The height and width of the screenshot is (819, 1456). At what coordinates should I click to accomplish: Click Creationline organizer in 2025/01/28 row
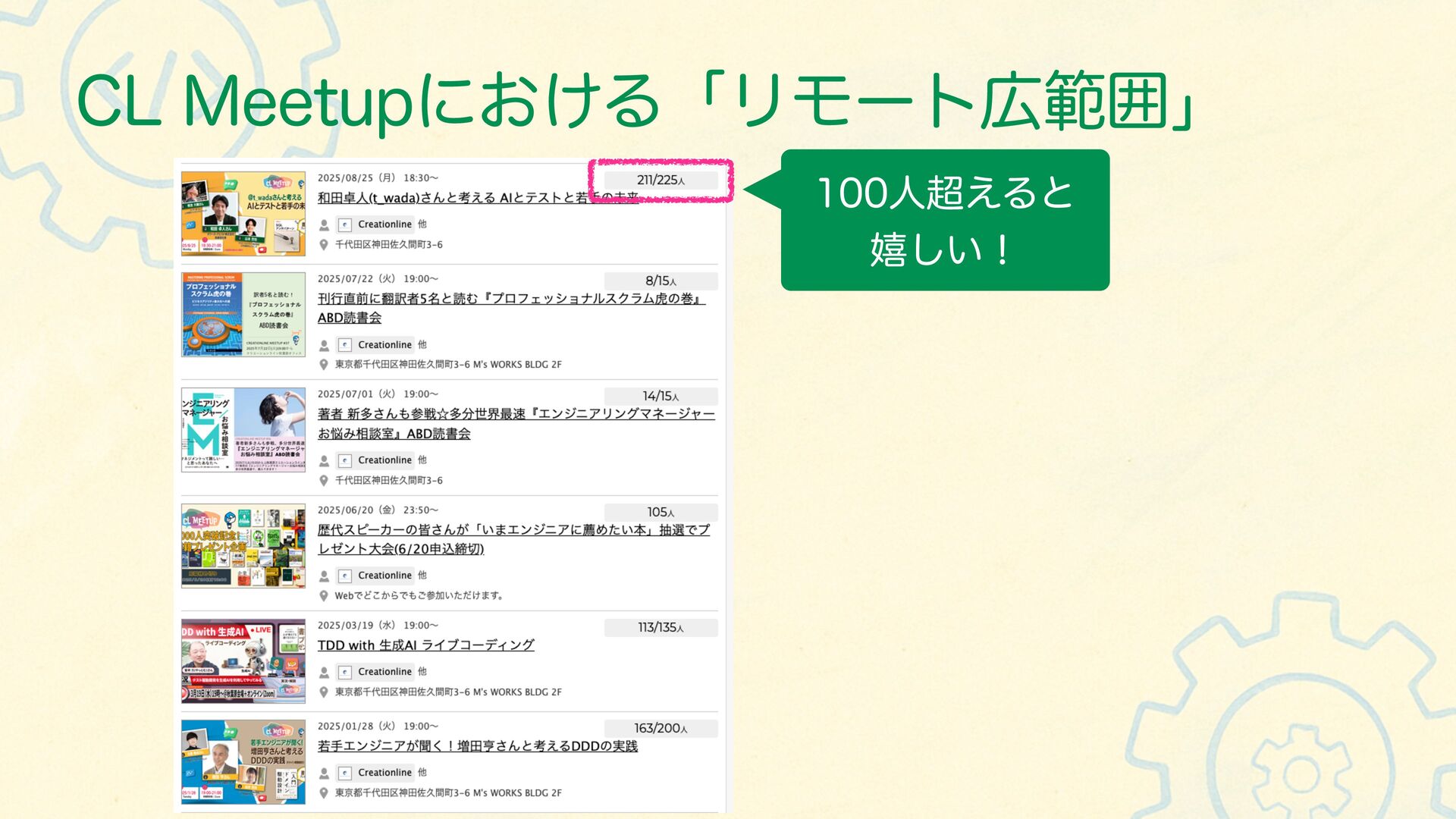375,773
